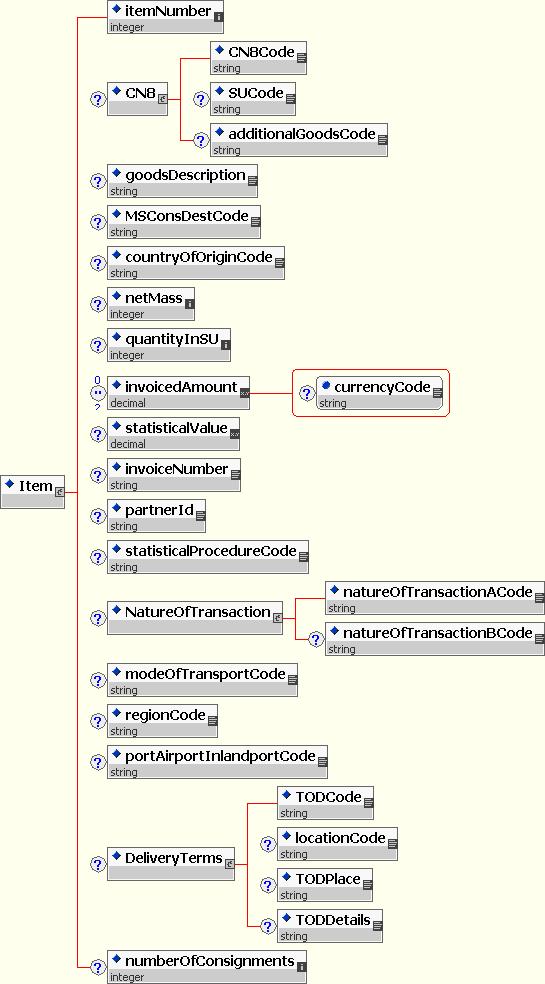Click the optional marker next to SUCode
The image size is (545, 984).
tap(201, 100)
